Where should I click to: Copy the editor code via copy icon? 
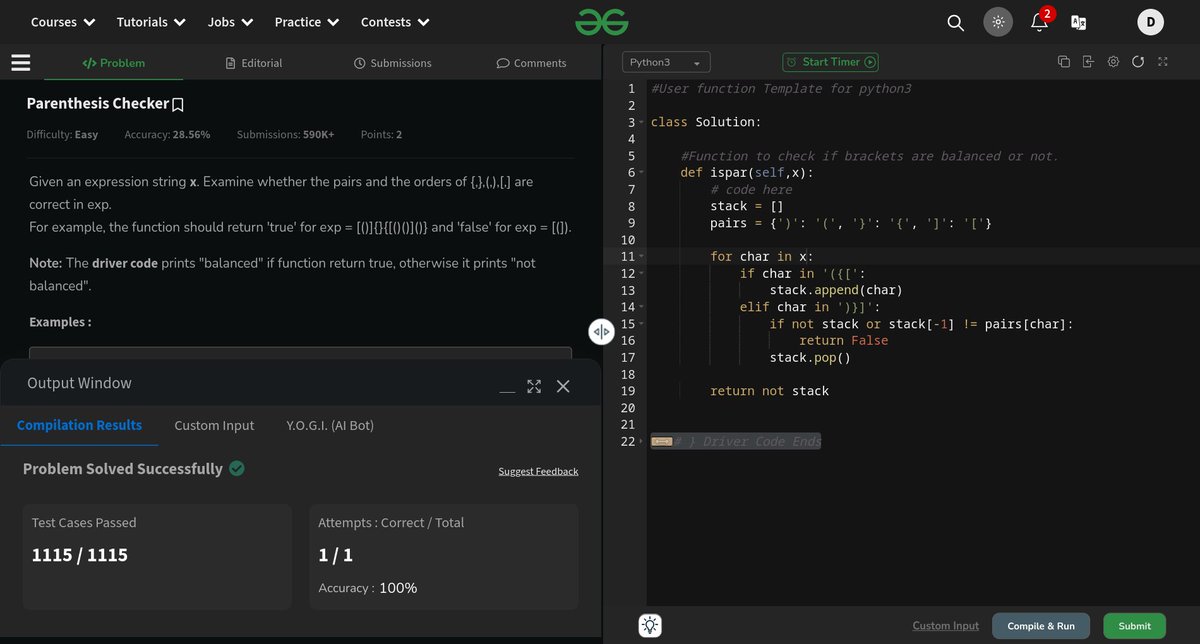[x=1064, y=62]
